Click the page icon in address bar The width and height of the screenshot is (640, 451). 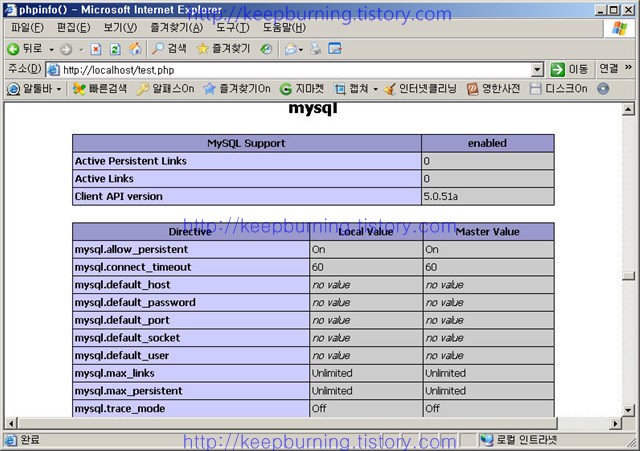click(53, 70)
